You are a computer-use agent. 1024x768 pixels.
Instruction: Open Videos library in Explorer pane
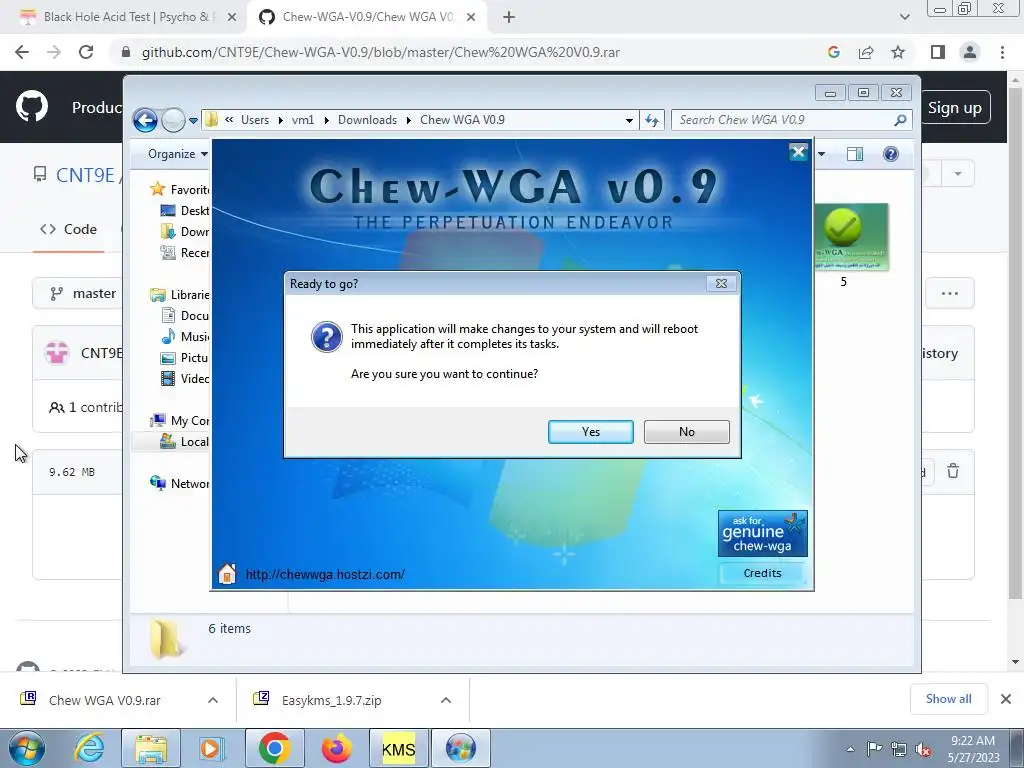point(185,378)
